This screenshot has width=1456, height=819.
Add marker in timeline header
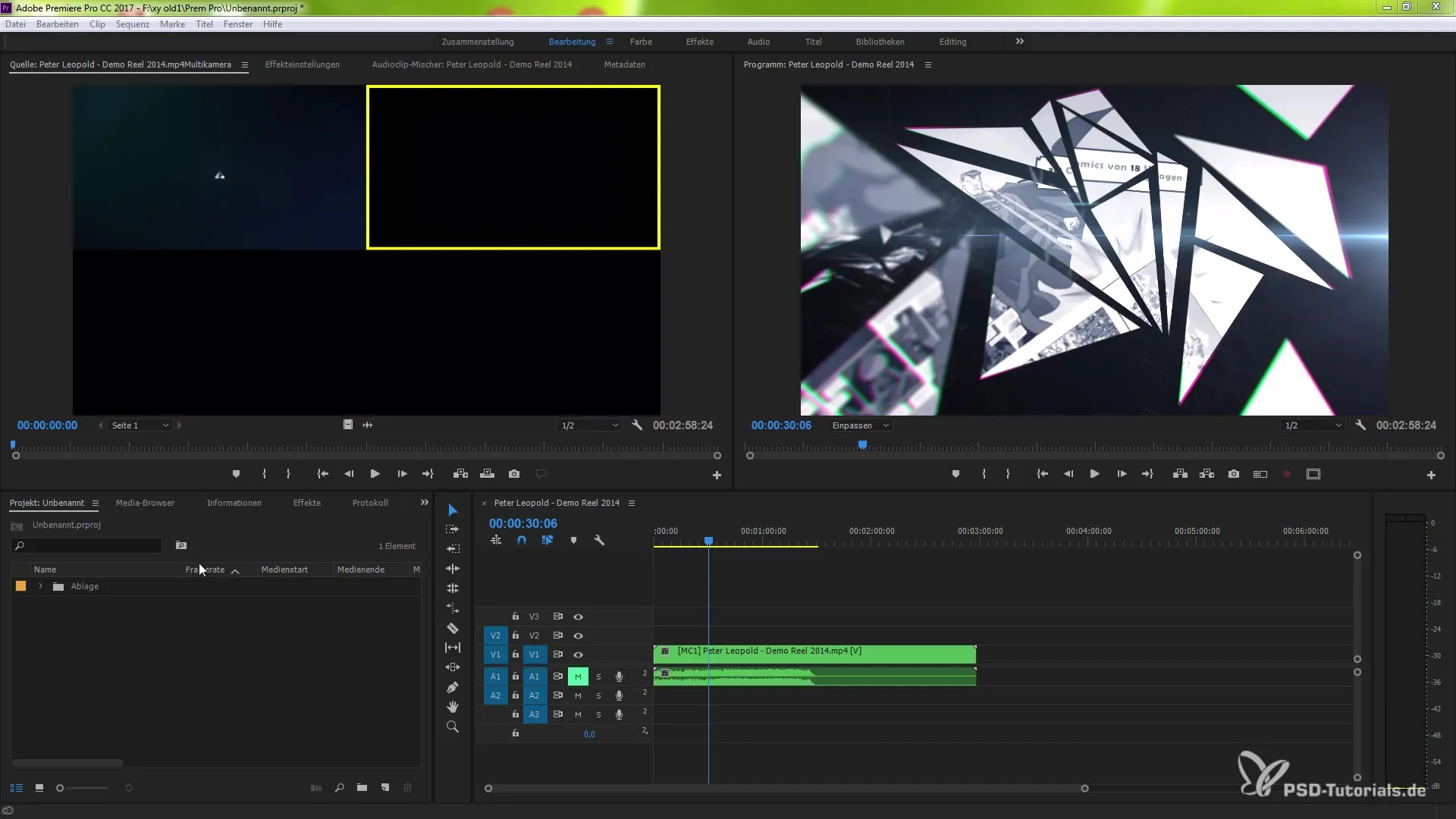pos(573,541)
